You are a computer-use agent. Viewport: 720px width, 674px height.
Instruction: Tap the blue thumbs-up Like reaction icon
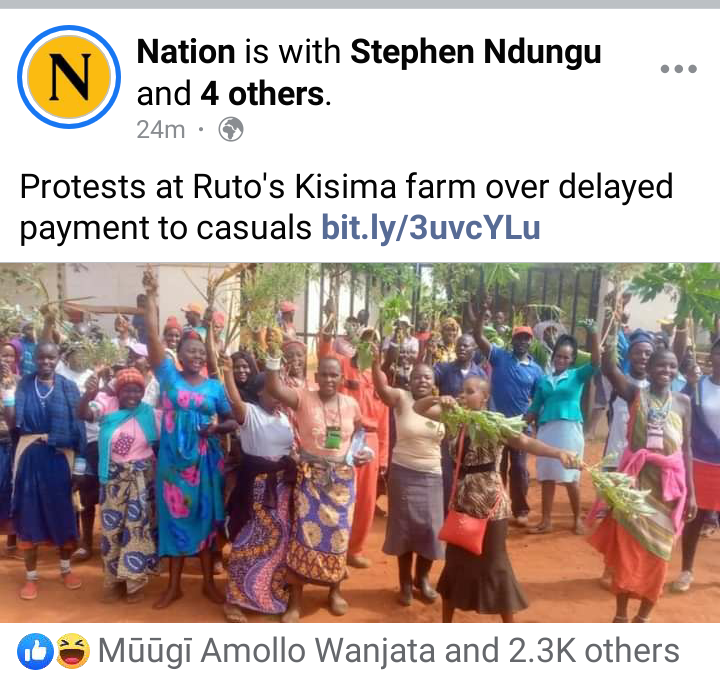point(35,651)
